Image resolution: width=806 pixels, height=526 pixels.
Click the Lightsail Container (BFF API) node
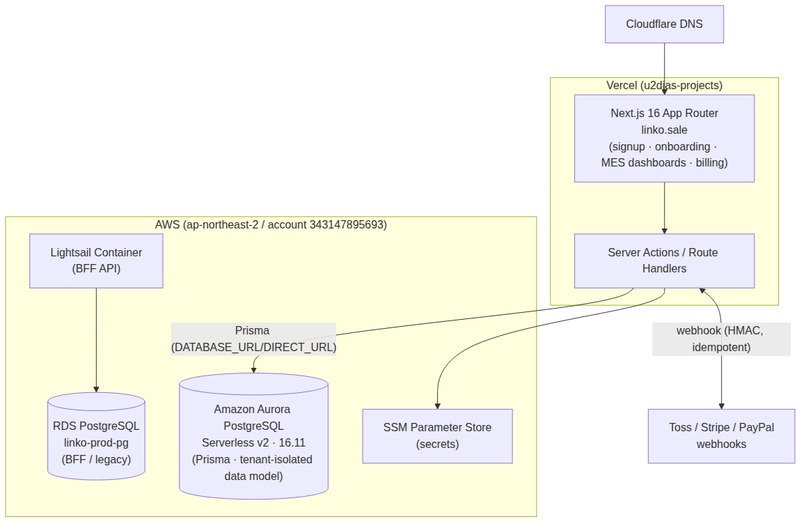click(96, 261)
